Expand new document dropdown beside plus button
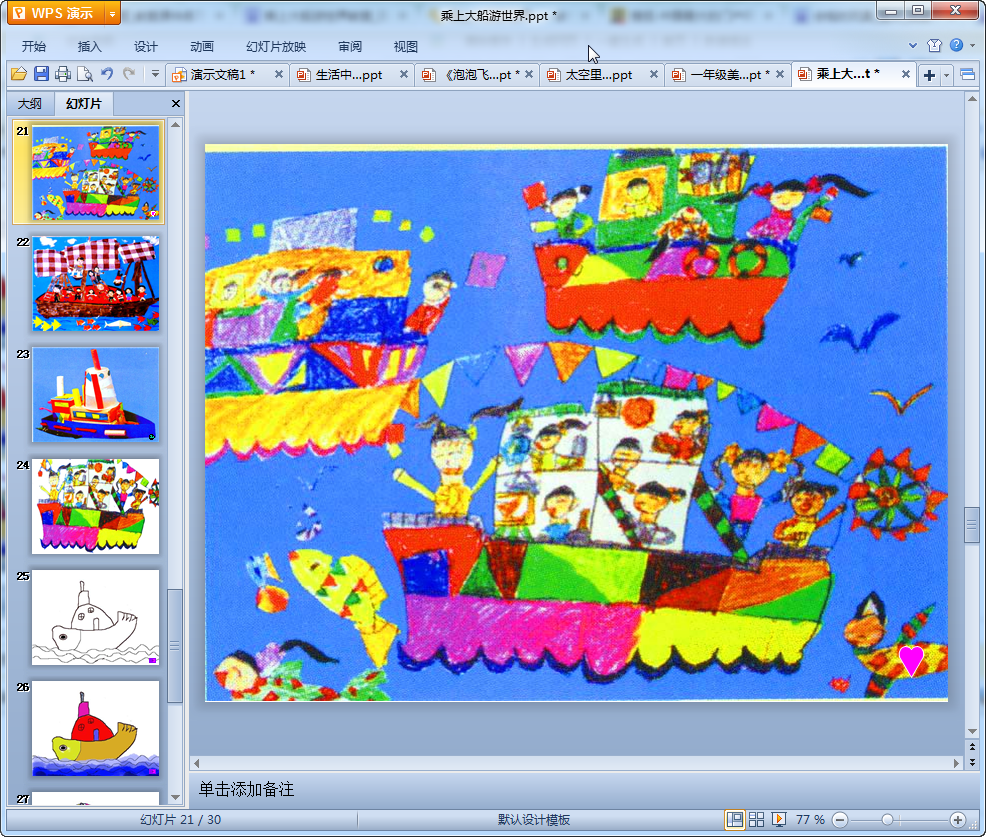 (x=946, y=75)
